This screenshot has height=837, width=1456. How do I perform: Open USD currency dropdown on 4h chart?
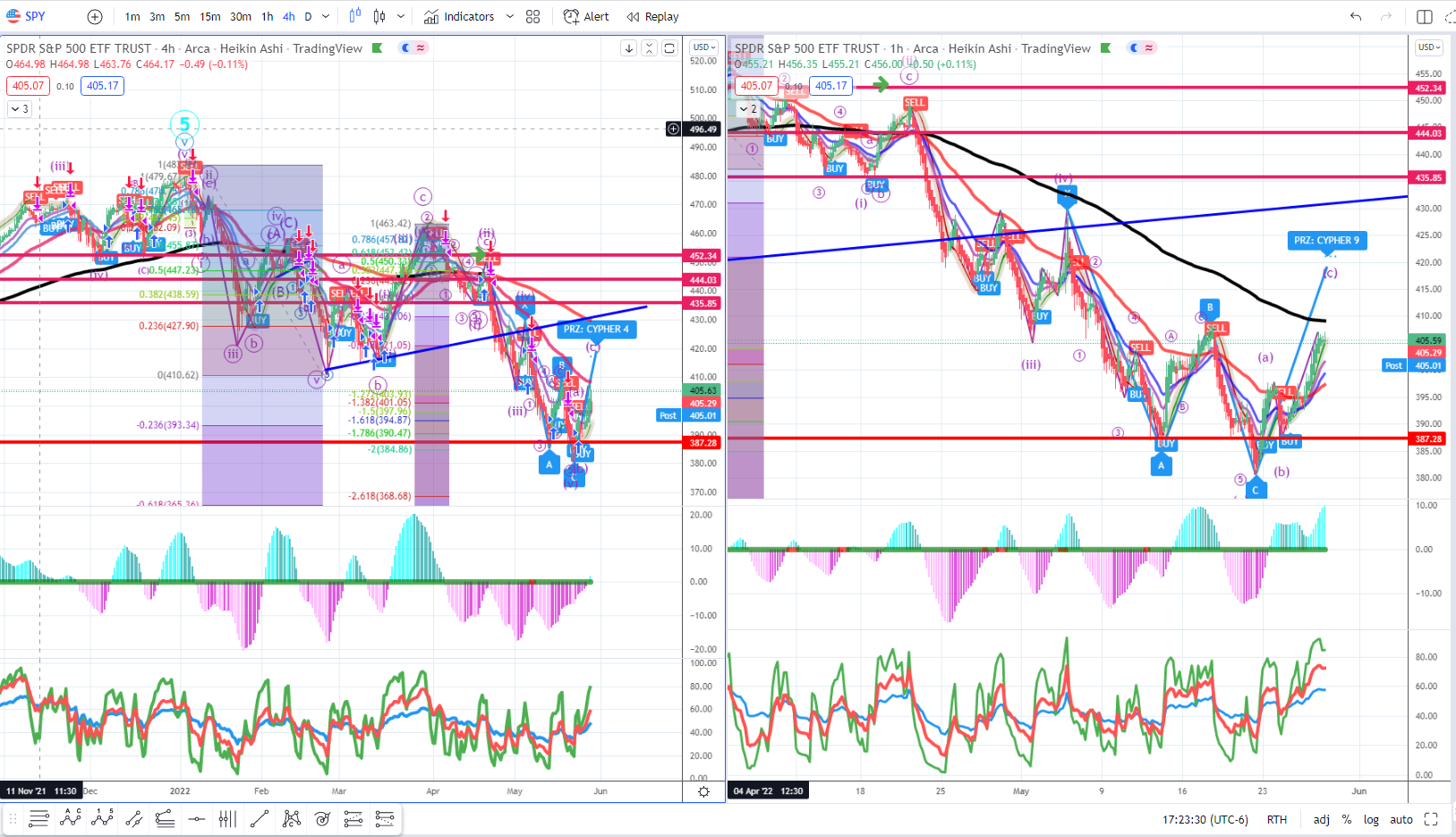pos(704,47)
